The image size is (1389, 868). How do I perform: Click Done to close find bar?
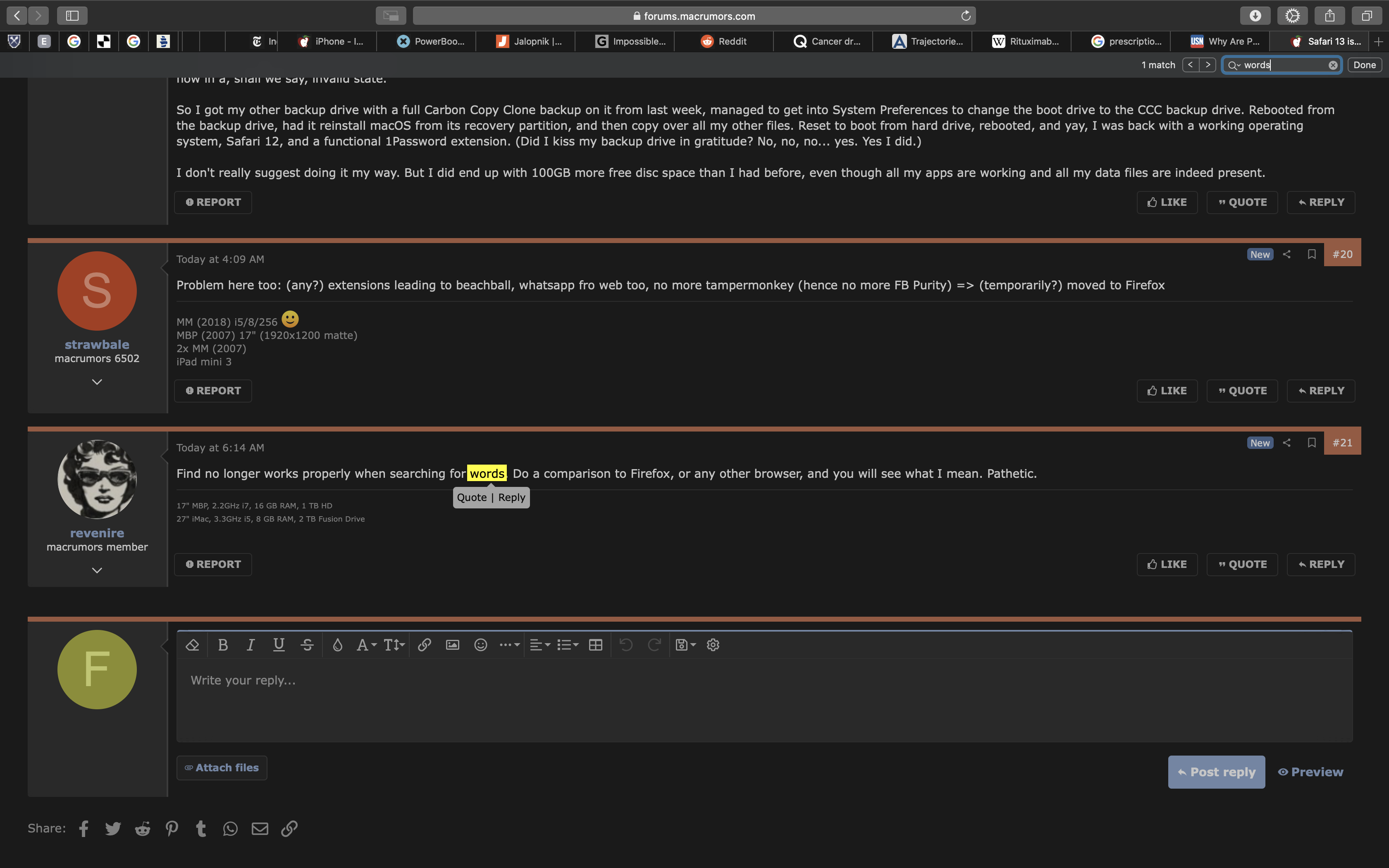coord(1364,65)
